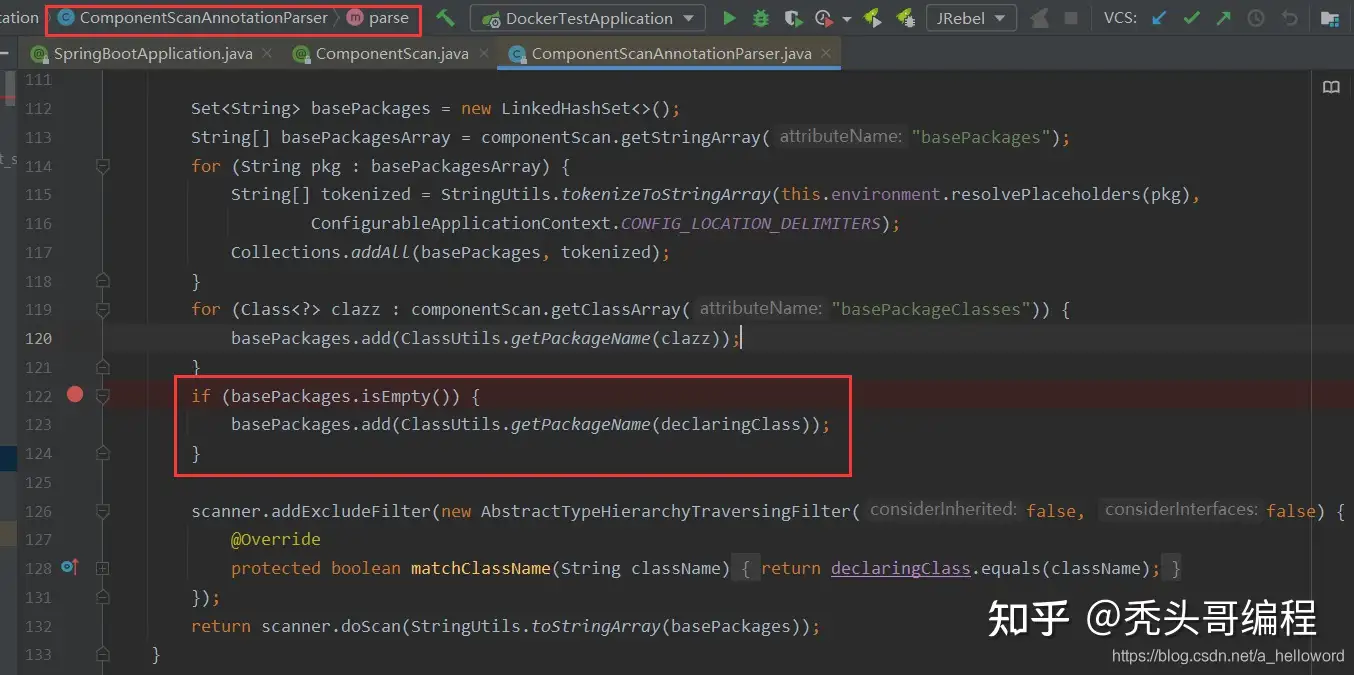1354x675 pixels.
Task: Click the Stop square icon
Action: pyautogui.click(x=1071, y=18)
